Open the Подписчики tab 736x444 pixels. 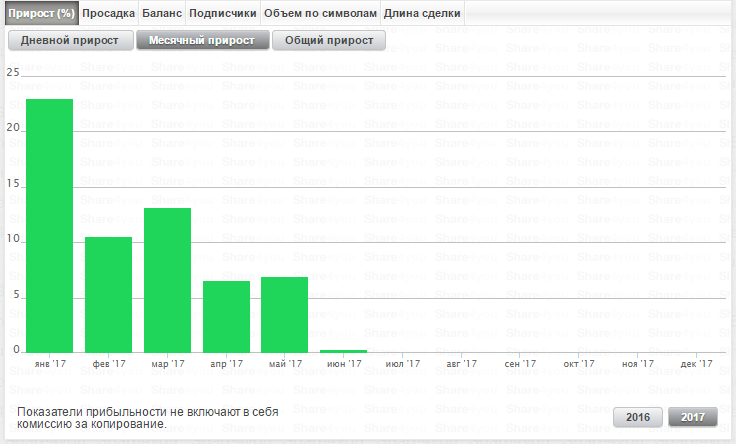click(x=223, y=13)
